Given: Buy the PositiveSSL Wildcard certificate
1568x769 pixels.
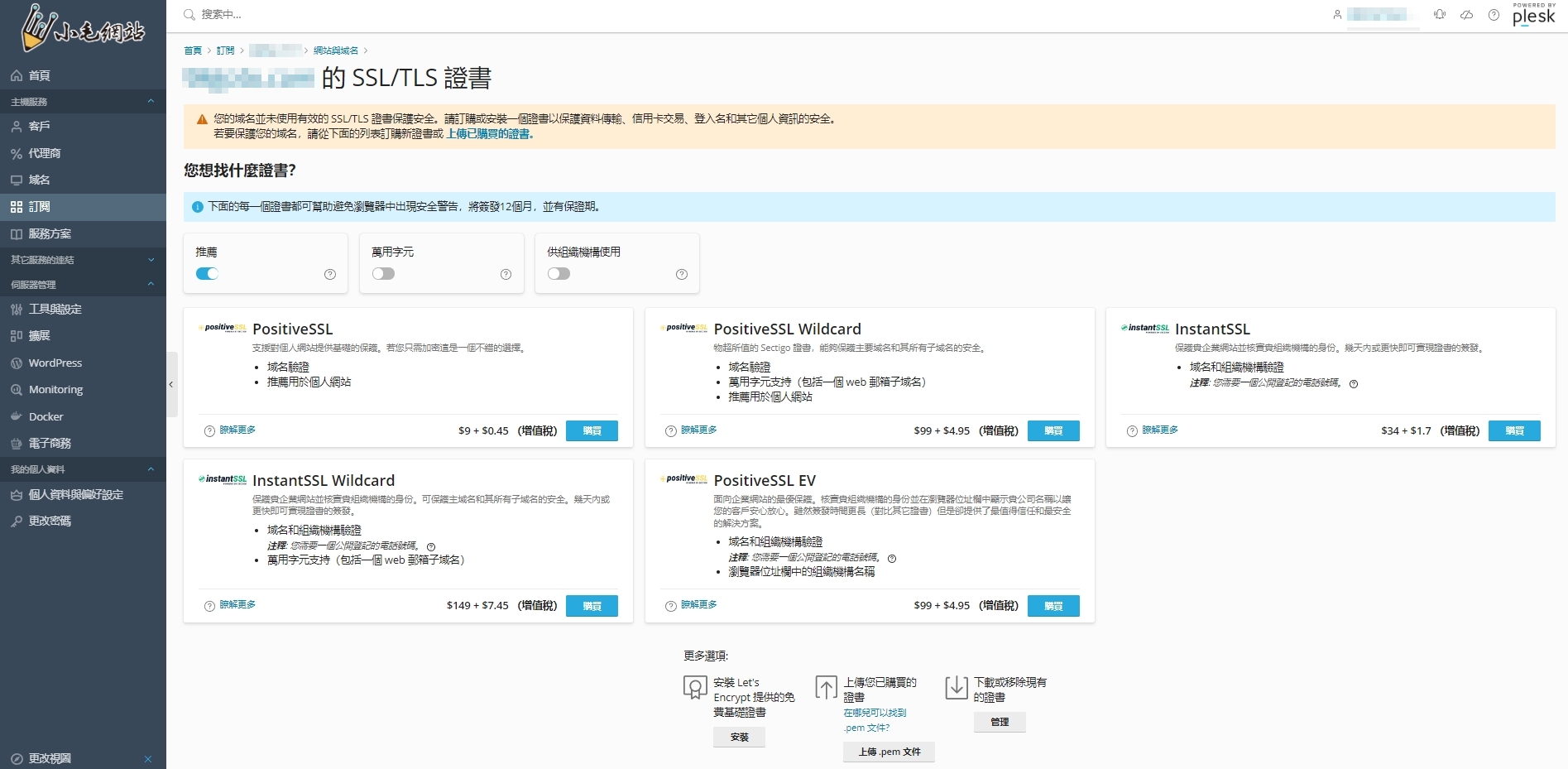Looking at the screenshot, I should click(x=1053, y=430).
